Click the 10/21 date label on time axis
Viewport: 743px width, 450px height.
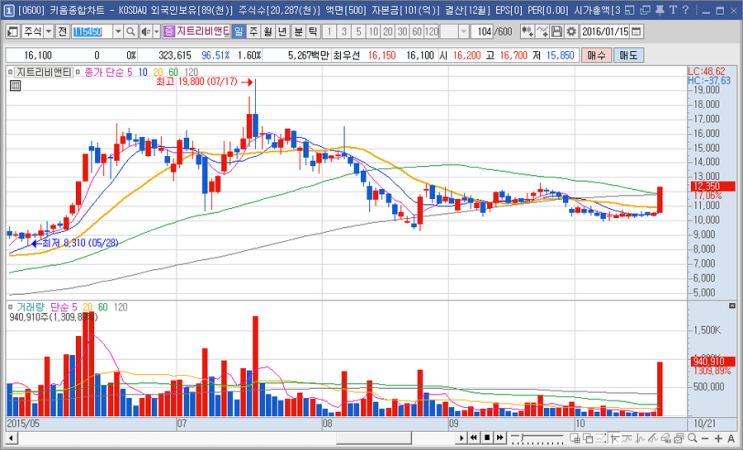[705, 423]
